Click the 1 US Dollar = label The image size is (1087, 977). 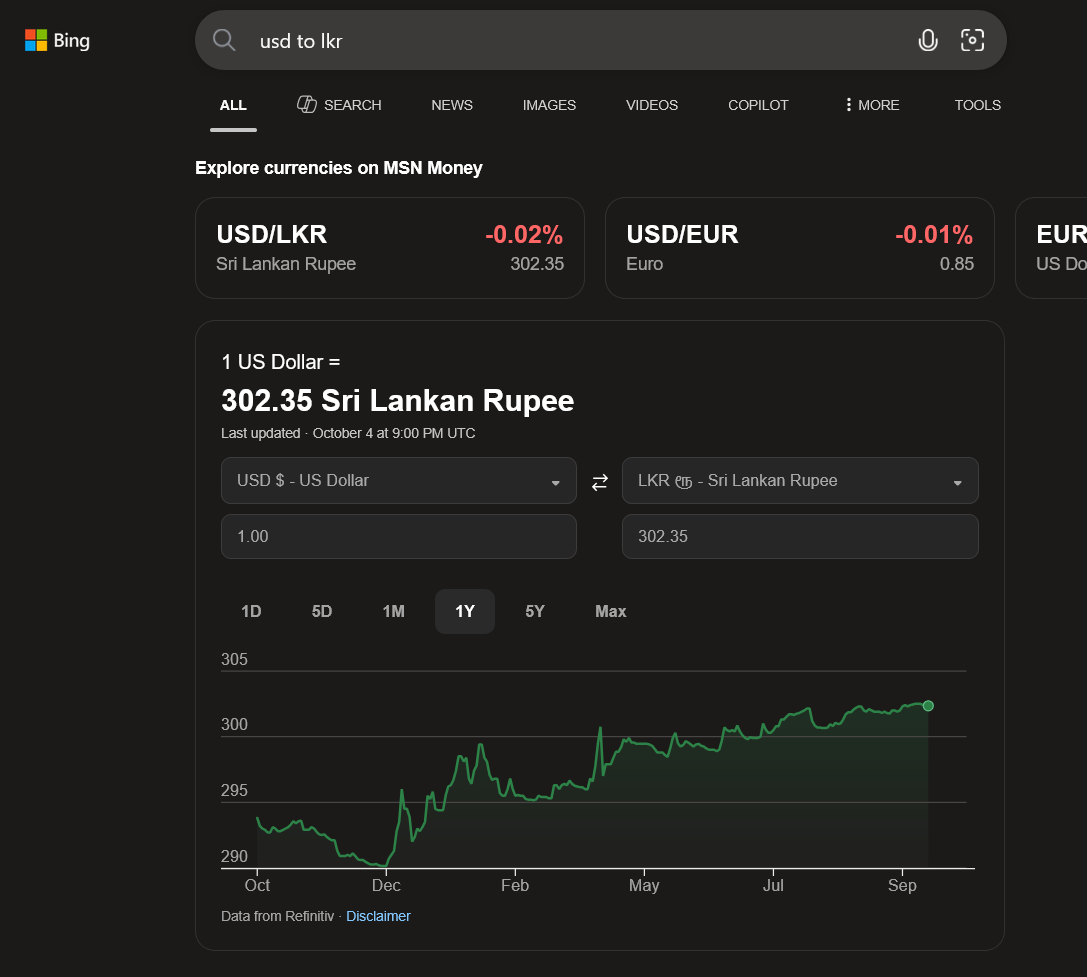coord(281,362)
